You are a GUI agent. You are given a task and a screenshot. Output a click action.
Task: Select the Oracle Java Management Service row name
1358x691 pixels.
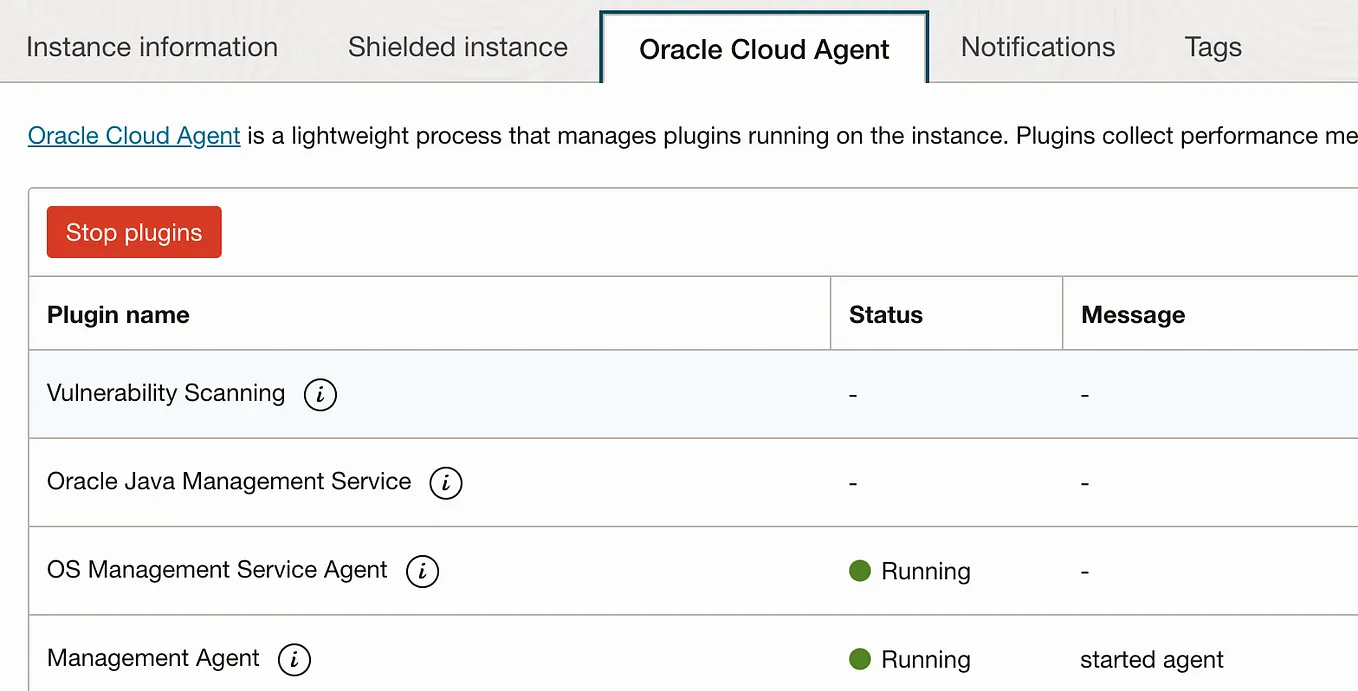229,481
